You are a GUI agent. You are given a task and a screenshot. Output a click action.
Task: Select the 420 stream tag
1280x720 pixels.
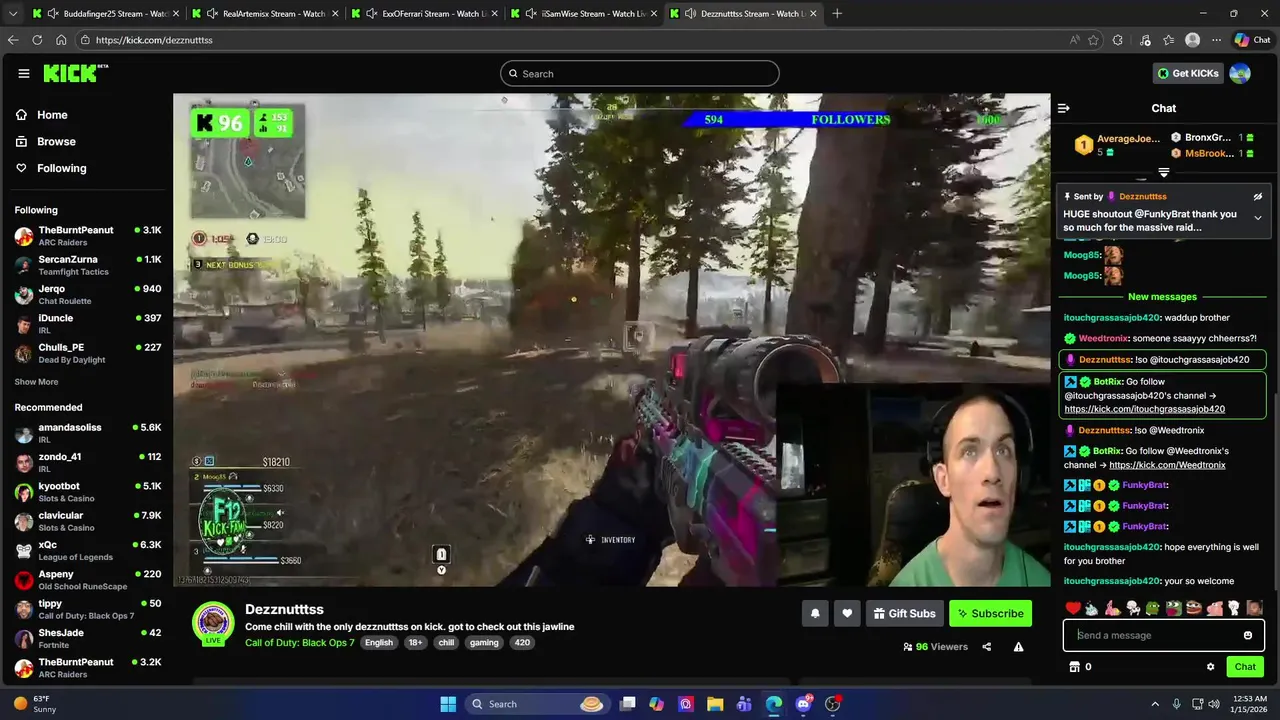pos(522,643)
